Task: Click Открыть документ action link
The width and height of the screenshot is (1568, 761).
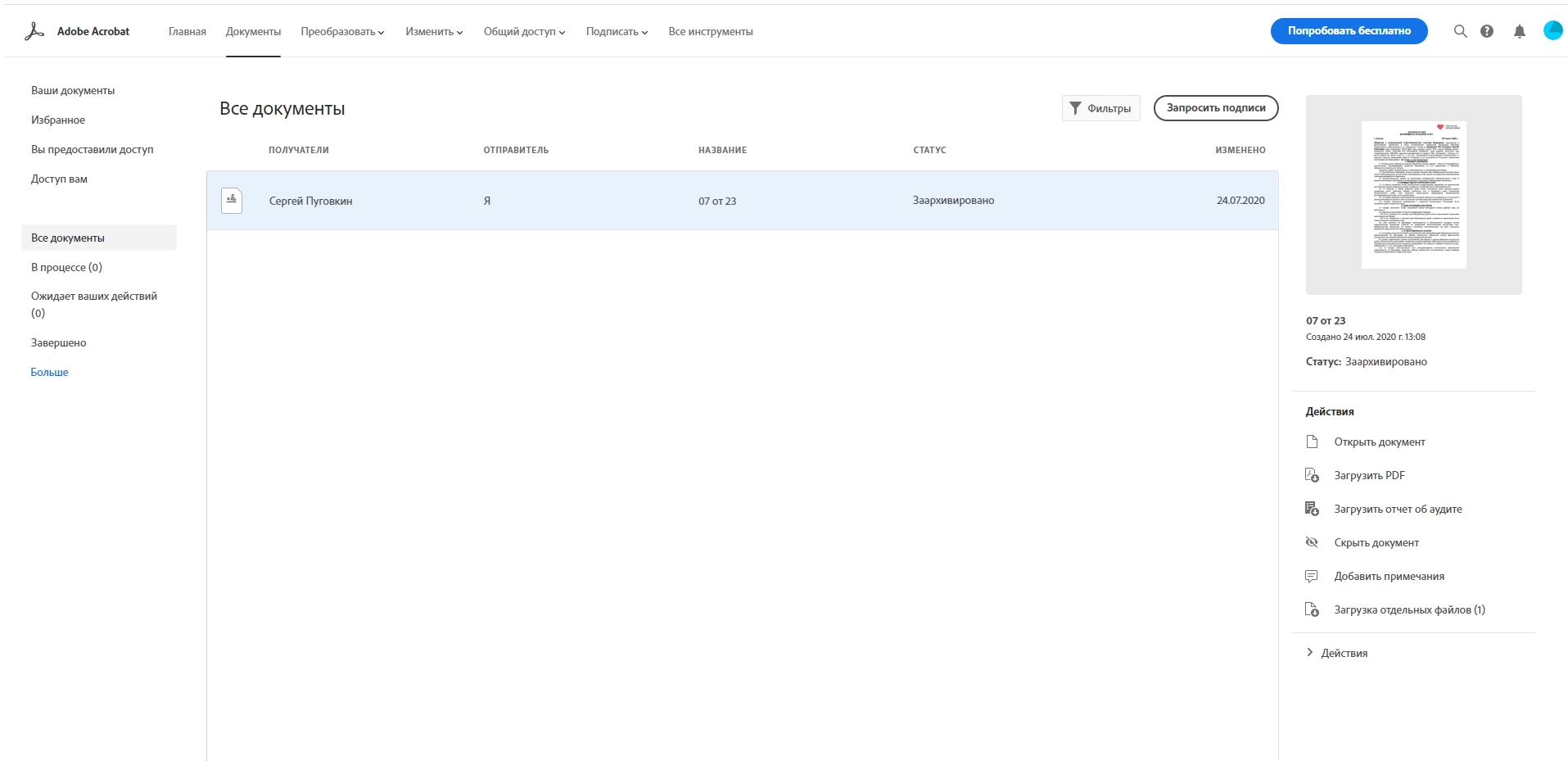Action: (1380, 442)
